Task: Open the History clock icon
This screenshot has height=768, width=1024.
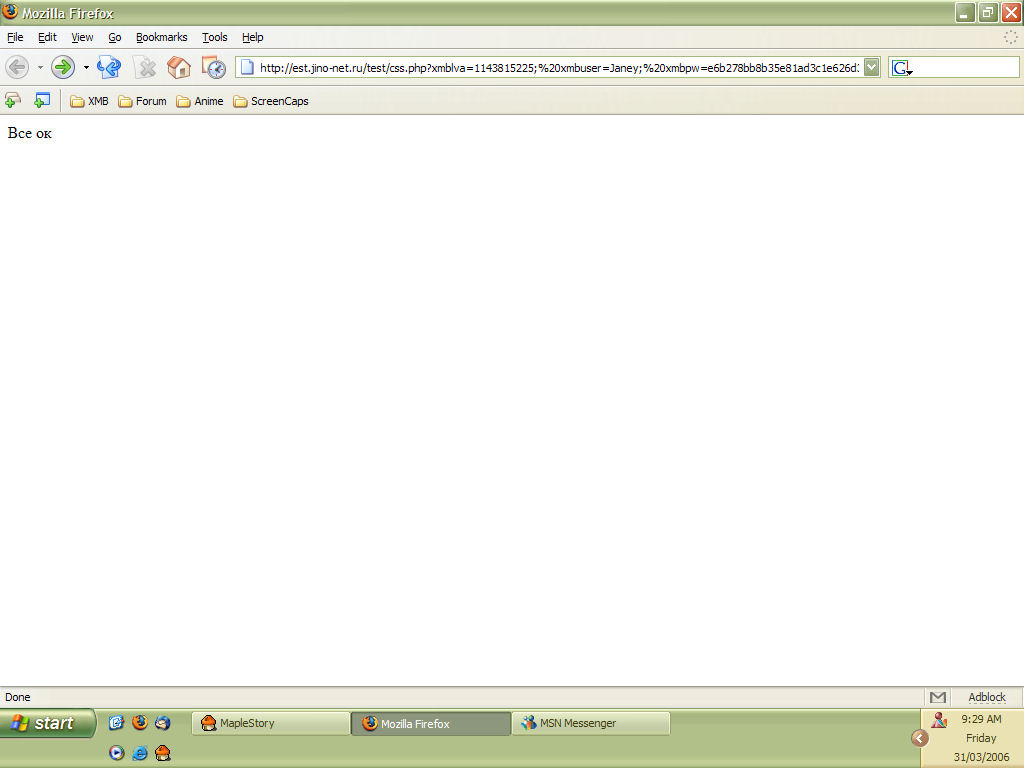Action: [x=214, y=67]
